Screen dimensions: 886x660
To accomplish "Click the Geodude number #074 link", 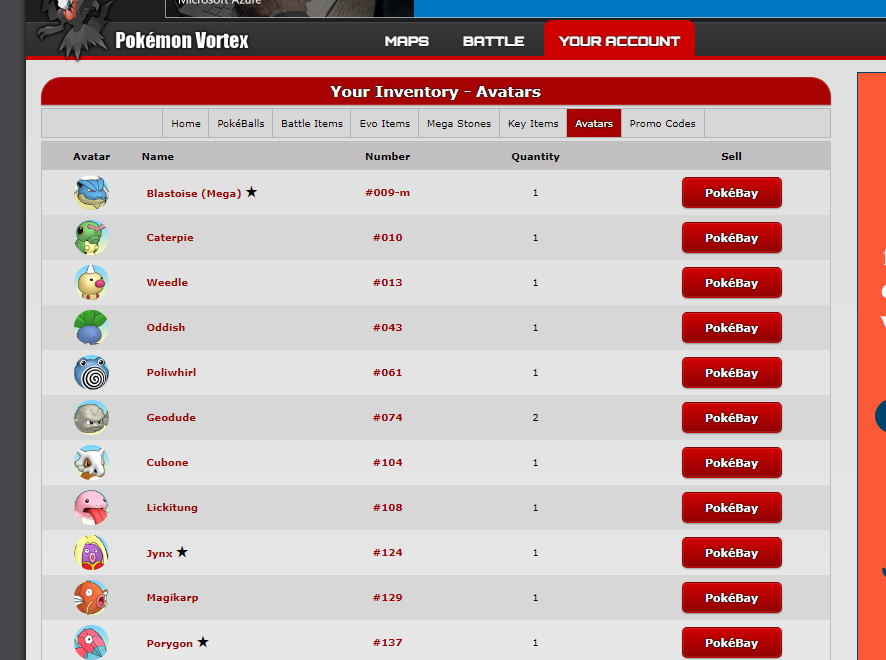I will coord(387,418).
